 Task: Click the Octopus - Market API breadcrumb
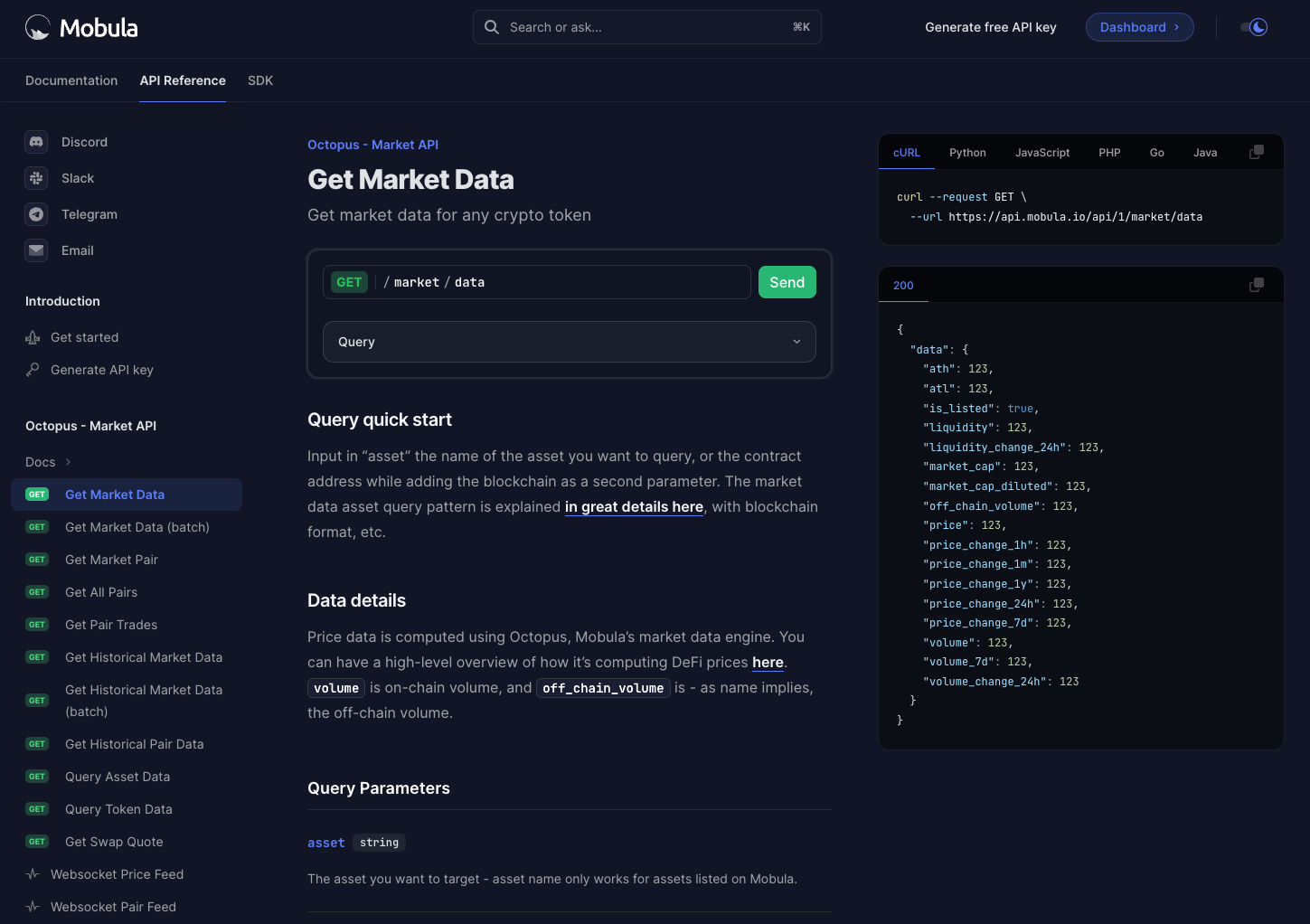[372, 145]
